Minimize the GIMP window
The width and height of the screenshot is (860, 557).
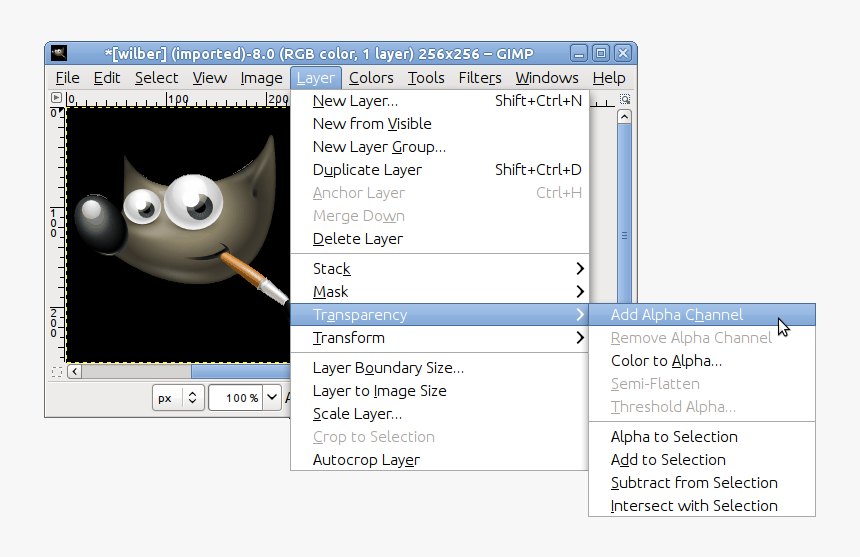click(x=579, y=53)
